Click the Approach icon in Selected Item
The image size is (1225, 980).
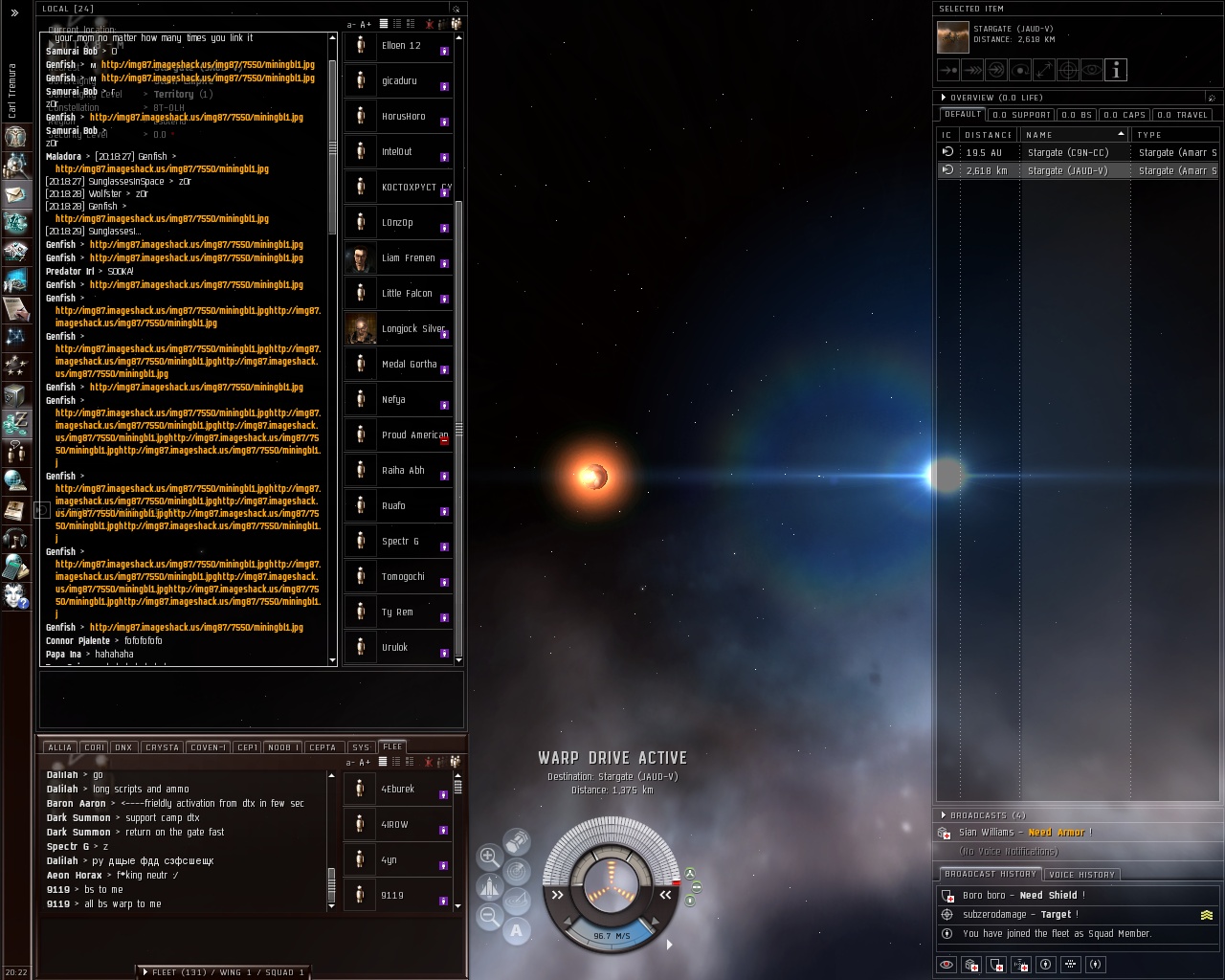[x=948, y=70]
